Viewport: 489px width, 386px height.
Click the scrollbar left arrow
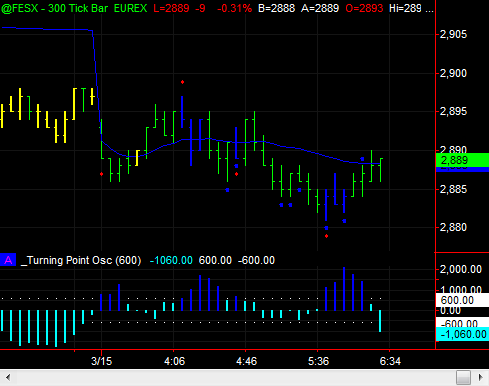(x=8, y=378)
